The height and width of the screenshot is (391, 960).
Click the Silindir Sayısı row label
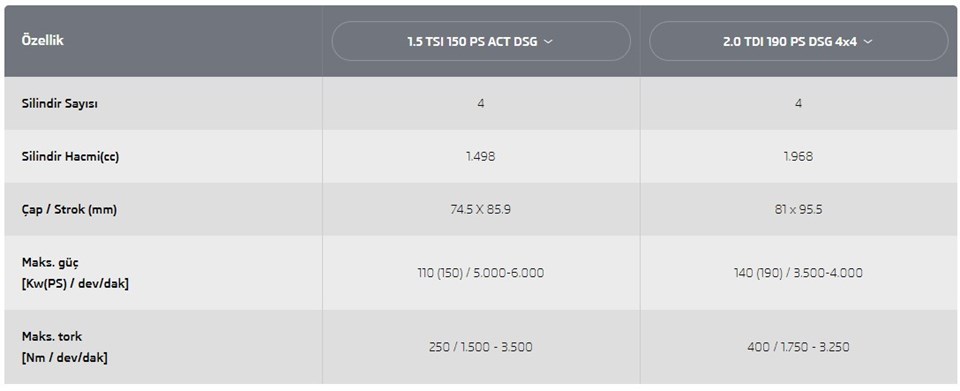(60, 103)
